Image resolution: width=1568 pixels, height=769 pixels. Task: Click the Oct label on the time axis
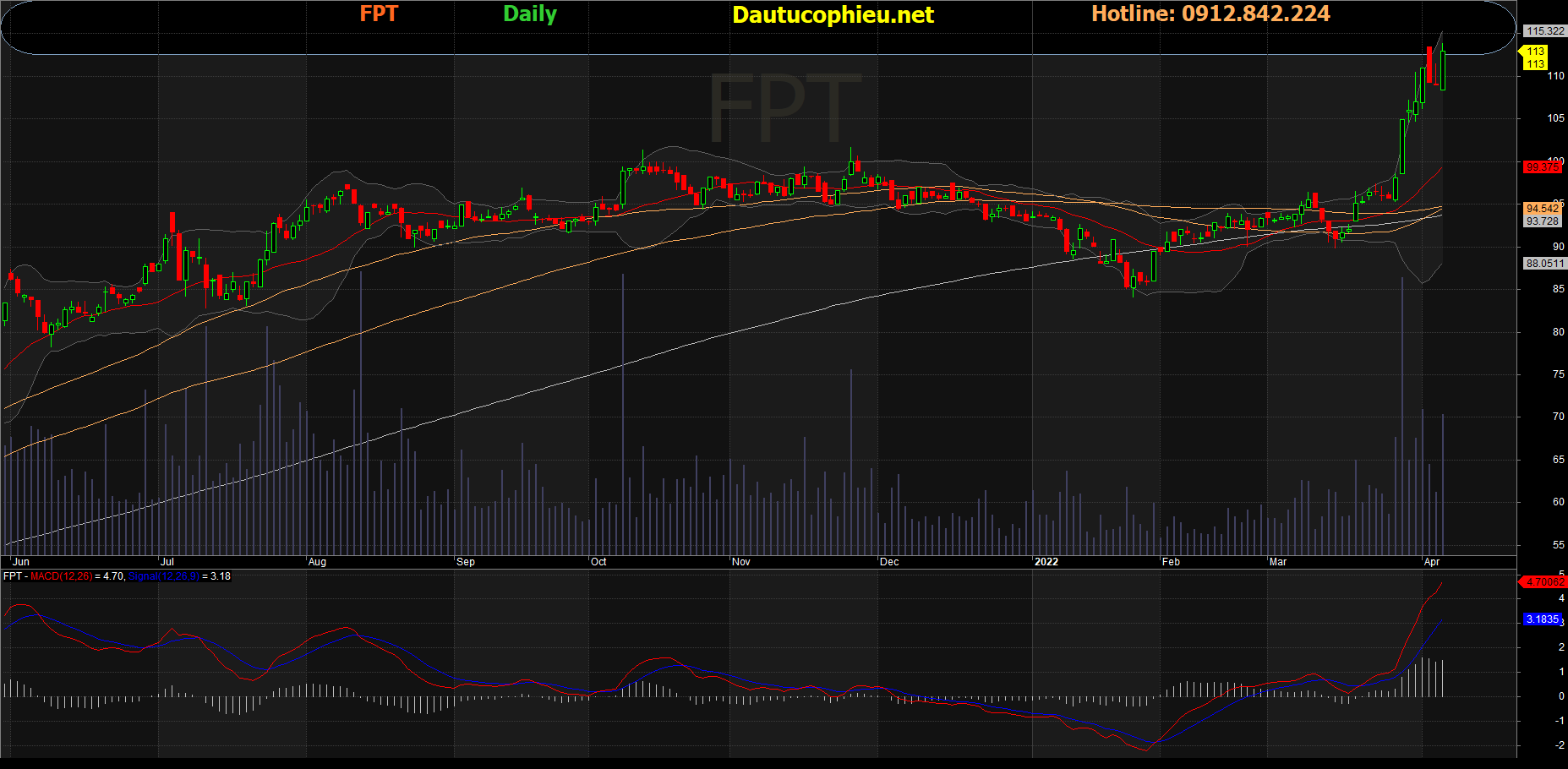tap(598, 562)
